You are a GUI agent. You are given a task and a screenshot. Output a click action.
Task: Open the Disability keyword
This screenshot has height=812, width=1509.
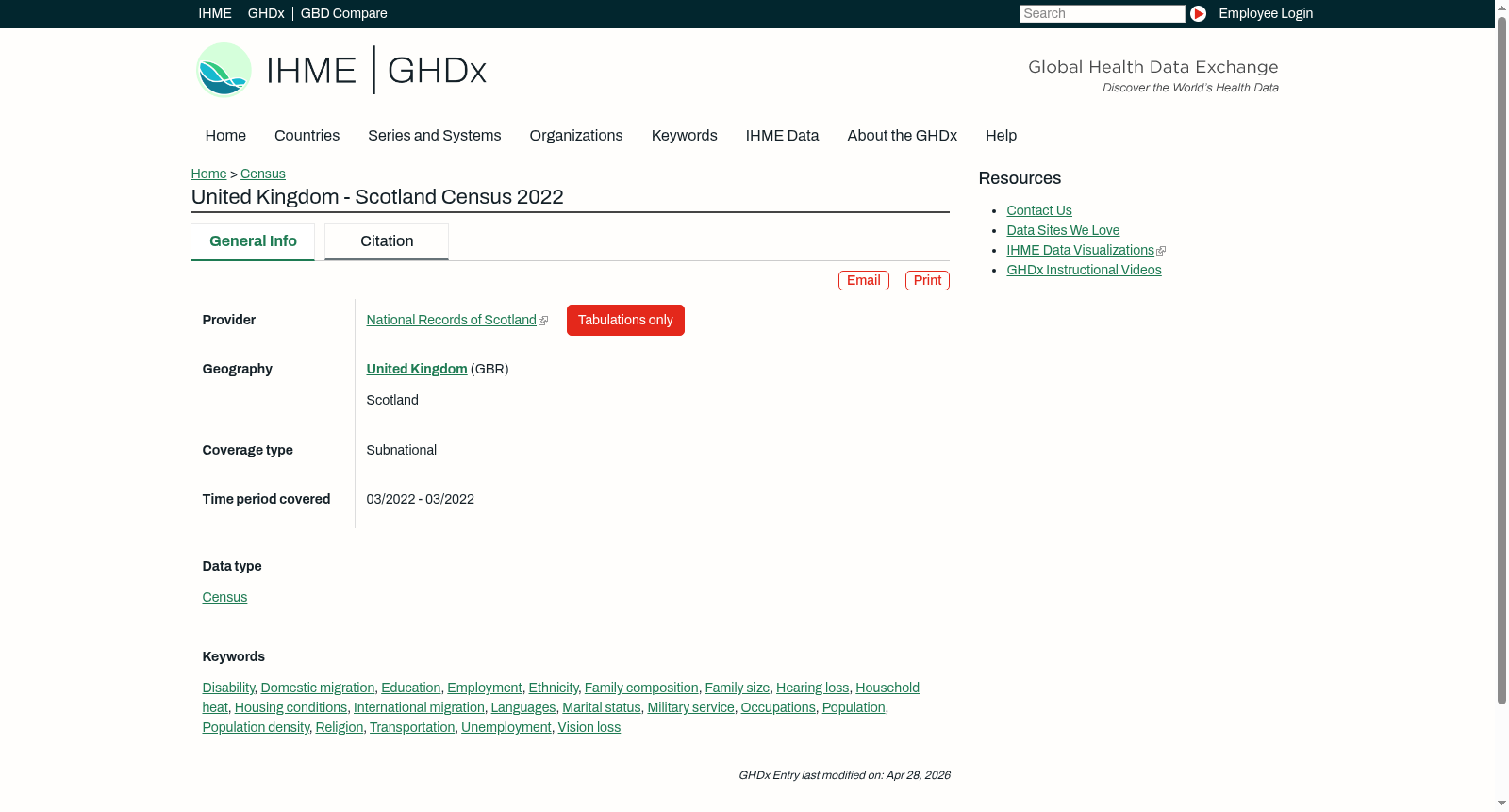coord(228,688)
